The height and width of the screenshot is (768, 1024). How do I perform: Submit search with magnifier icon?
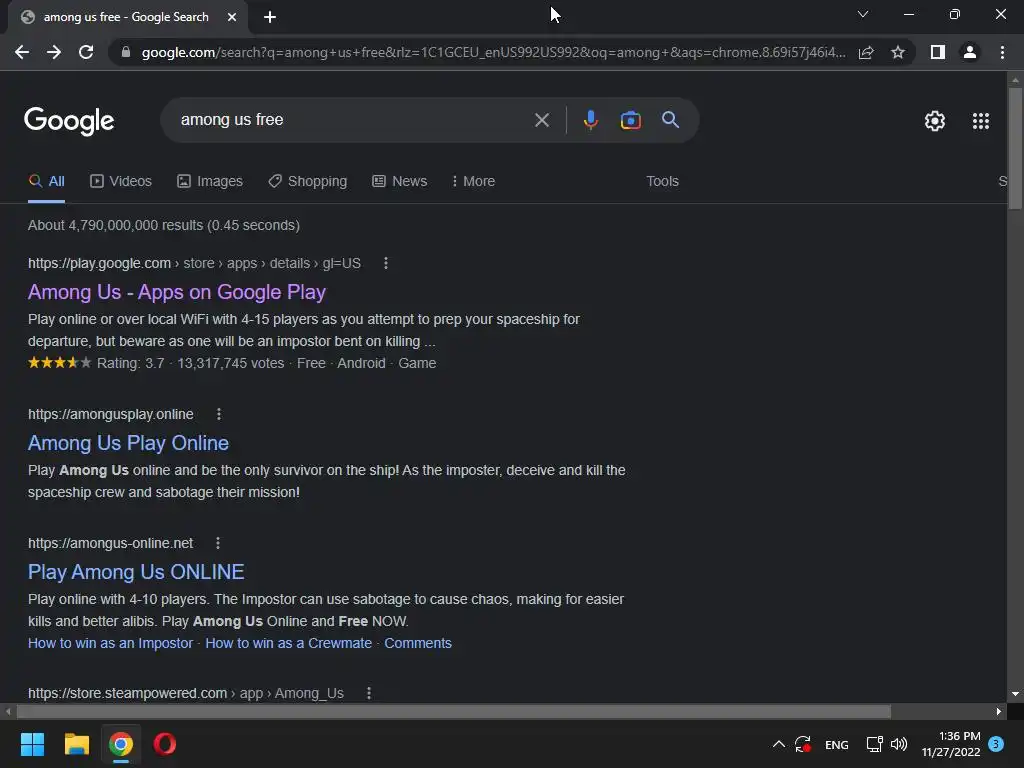[x=670, y=120]
